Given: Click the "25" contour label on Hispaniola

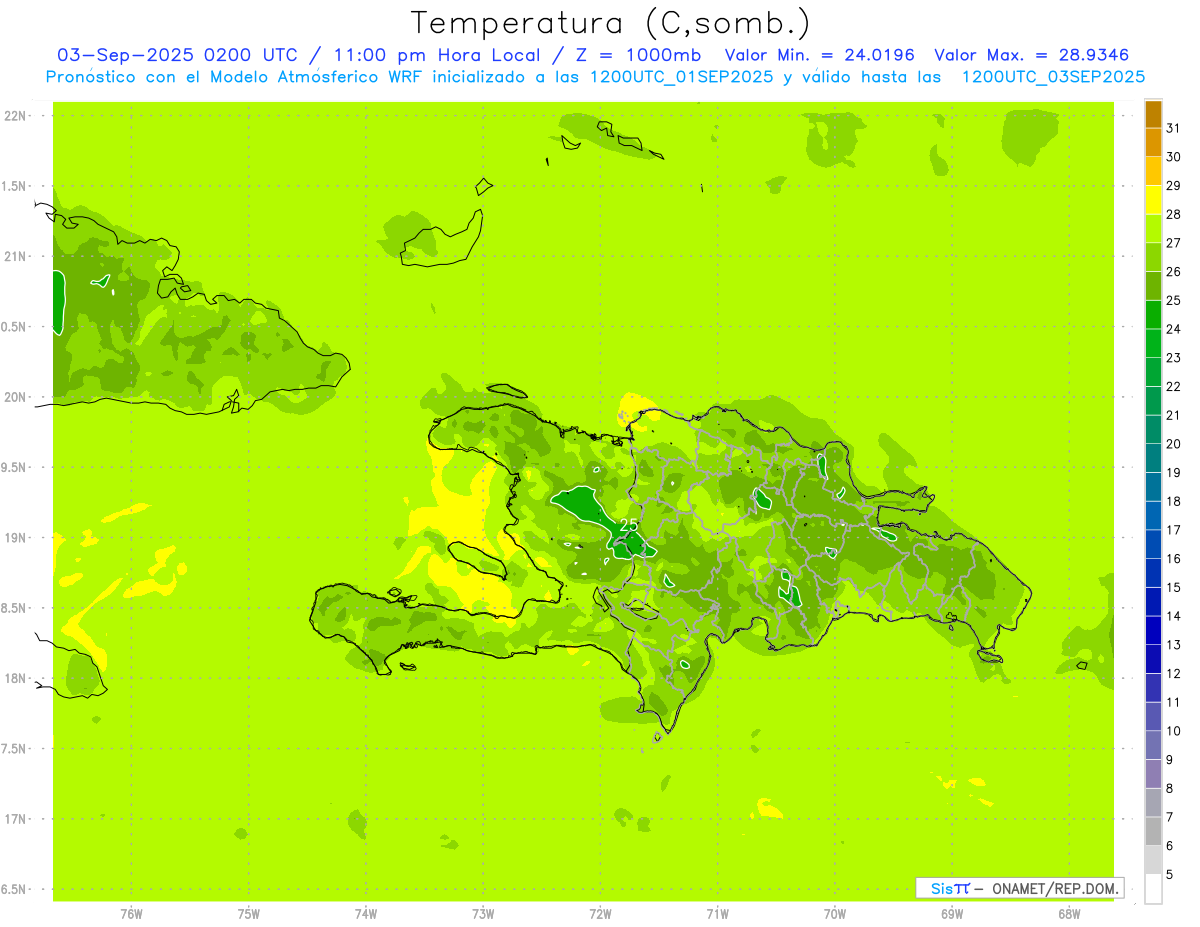Looking at the screenshot, I should point(629,524).
